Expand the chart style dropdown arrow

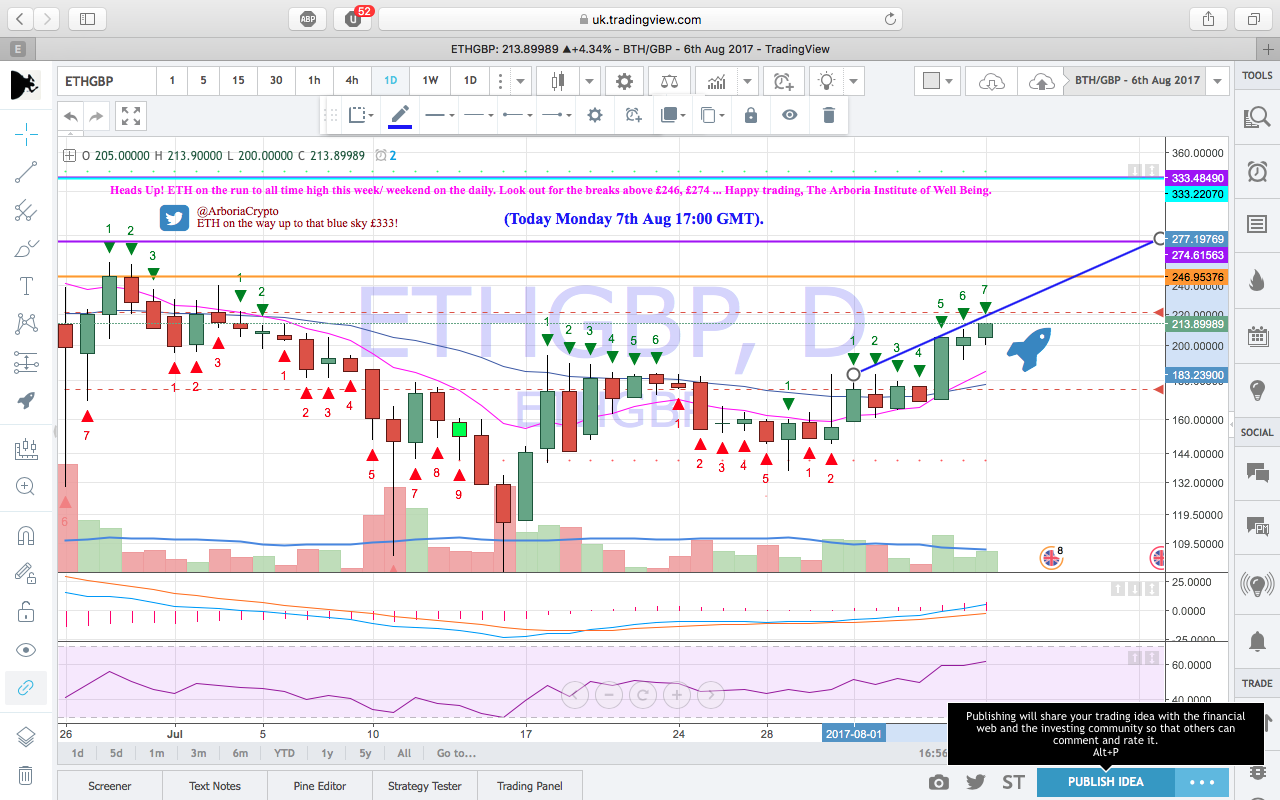[589, 81]
